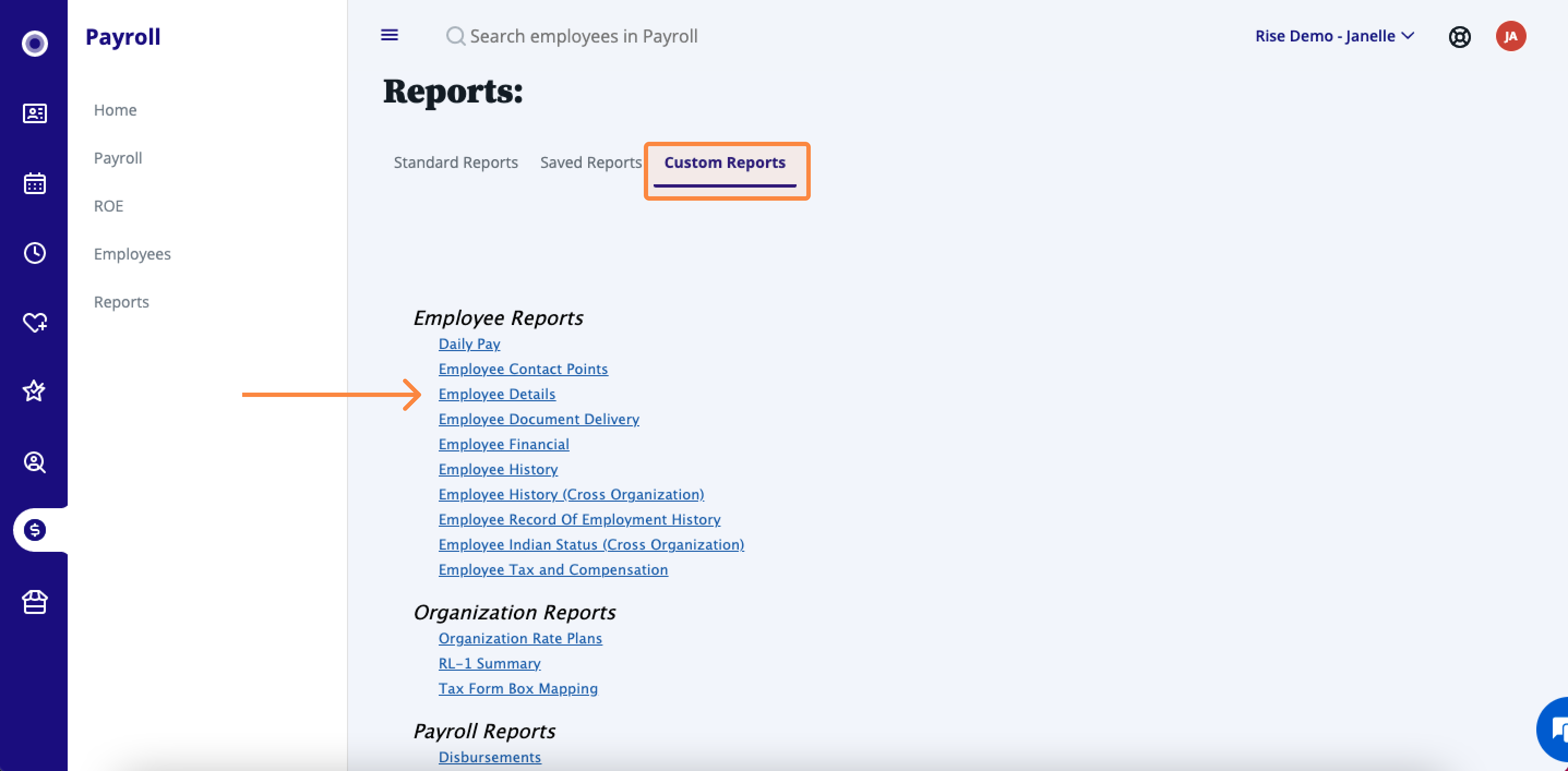Open the person search sidebar icon
The height and width of the screenshot is (771, 1568).
[x=35, y=462]
